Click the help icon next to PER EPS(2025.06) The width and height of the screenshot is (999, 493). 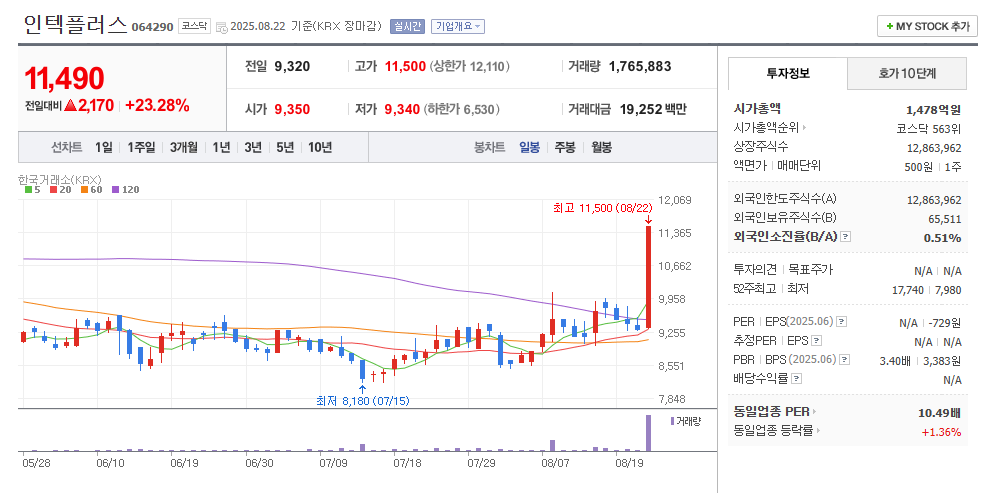pos(842,322)
